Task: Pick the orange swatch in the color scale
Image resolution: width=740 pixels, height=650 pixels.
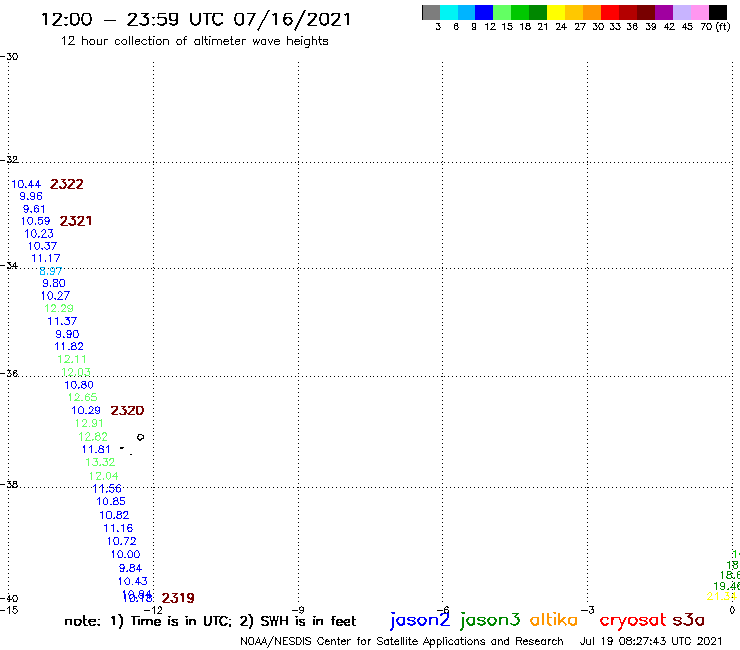Action: coord(592,12)
